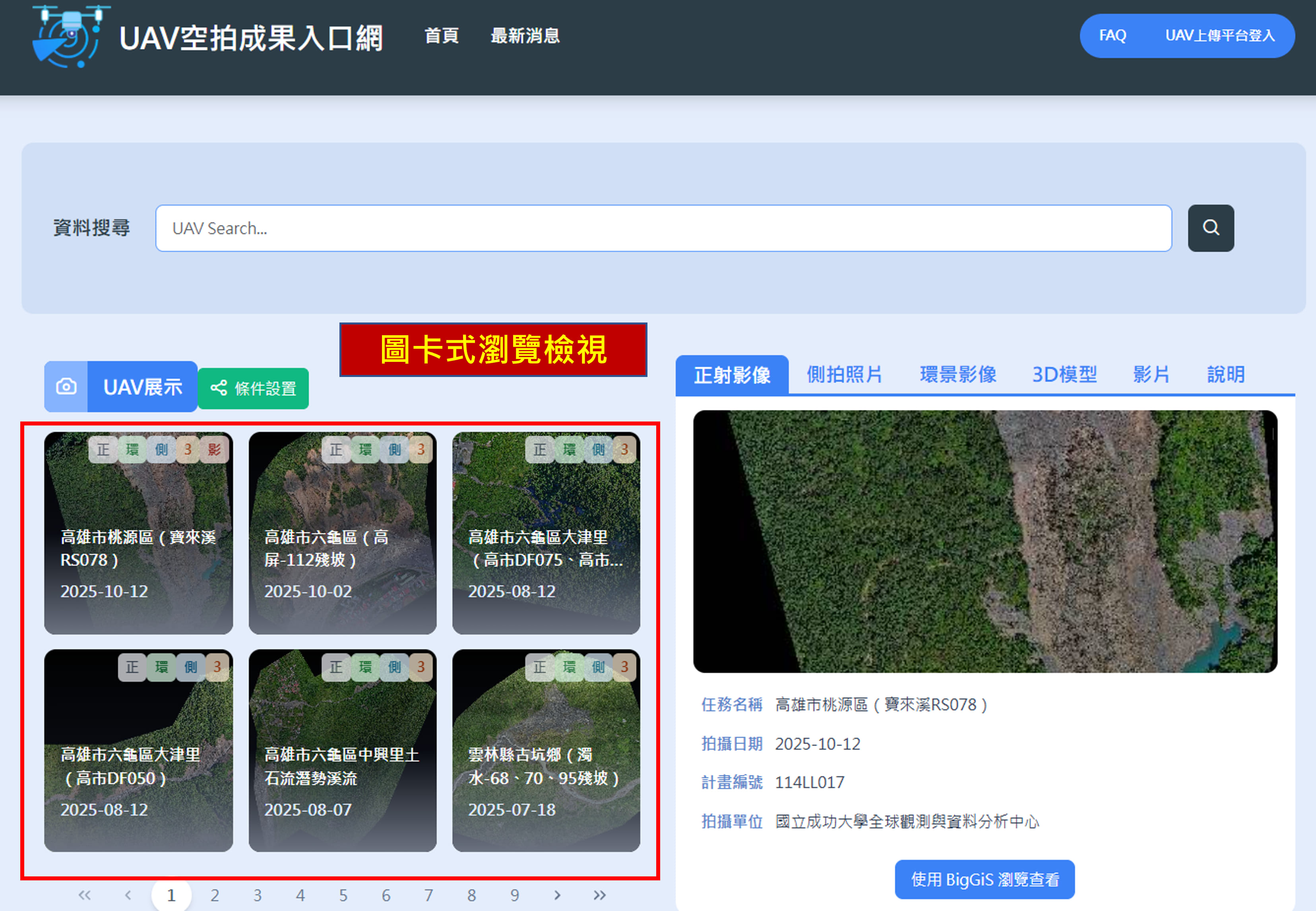The width and height of the screenshot is (1316, 911).
Task: Click 使用 BigGiS 瀏覽查看 button
Action: coord(985,879)
